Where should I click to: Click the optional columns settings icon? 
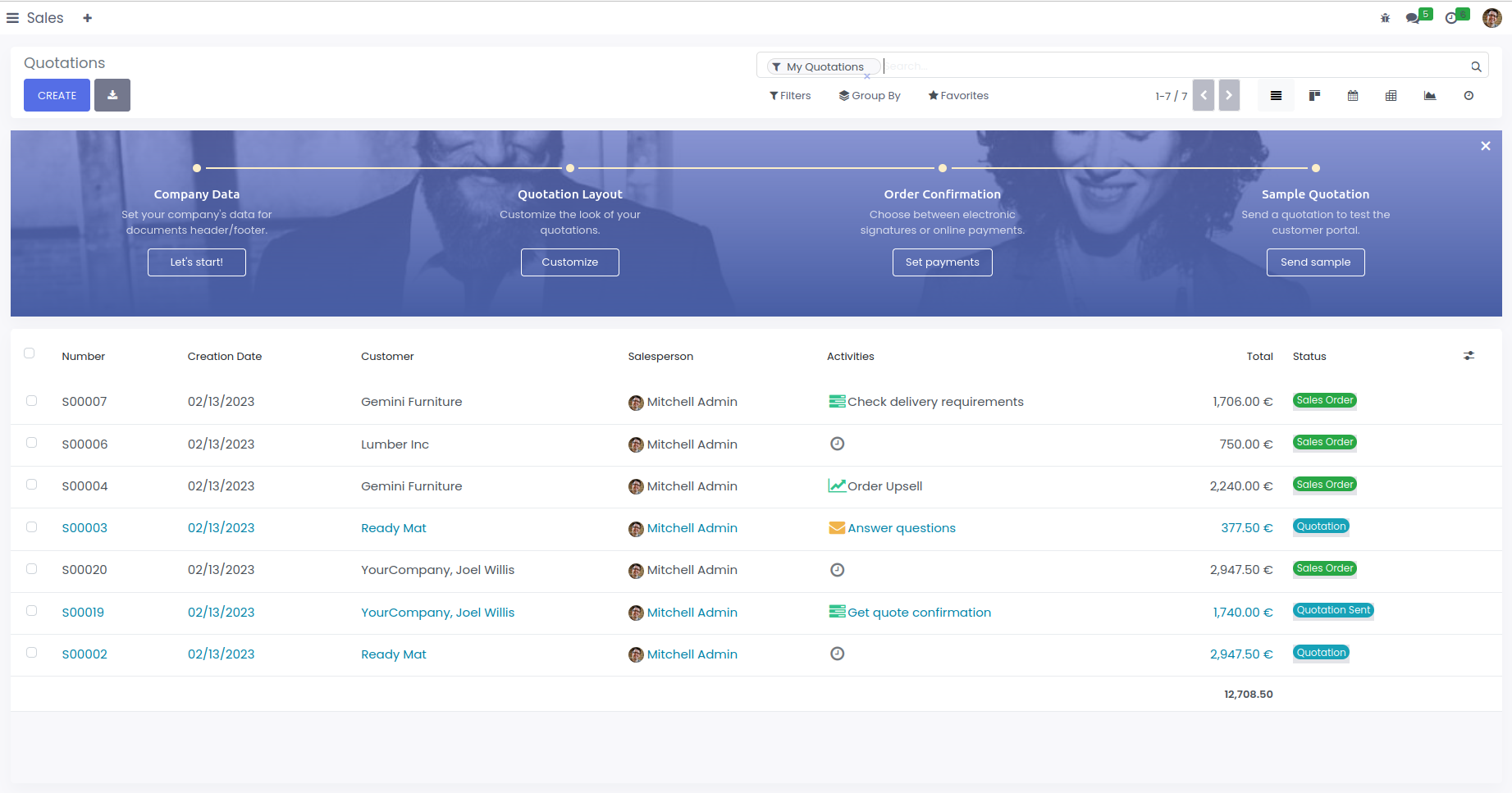click(x=1469, y=356)
